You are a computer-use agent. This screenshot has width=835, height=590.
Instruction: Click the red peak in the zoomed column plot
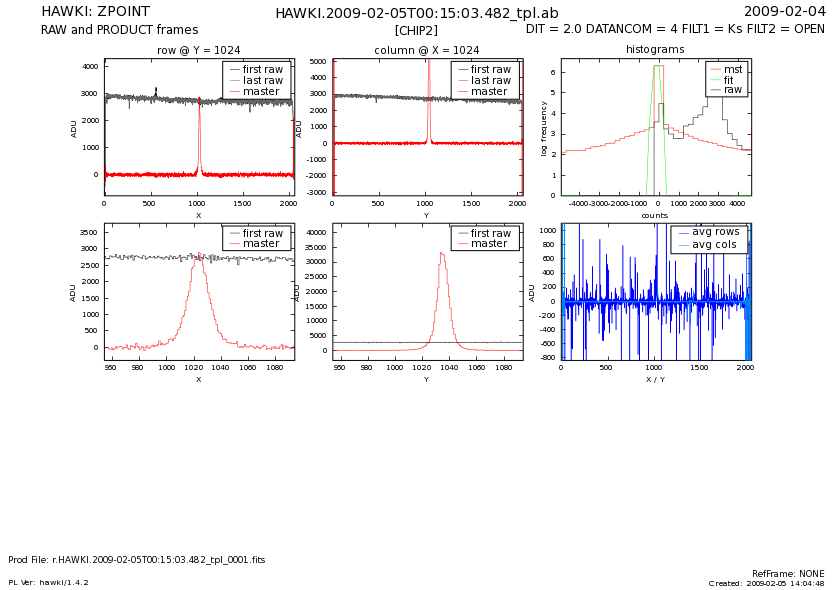[x=440, y=256]
